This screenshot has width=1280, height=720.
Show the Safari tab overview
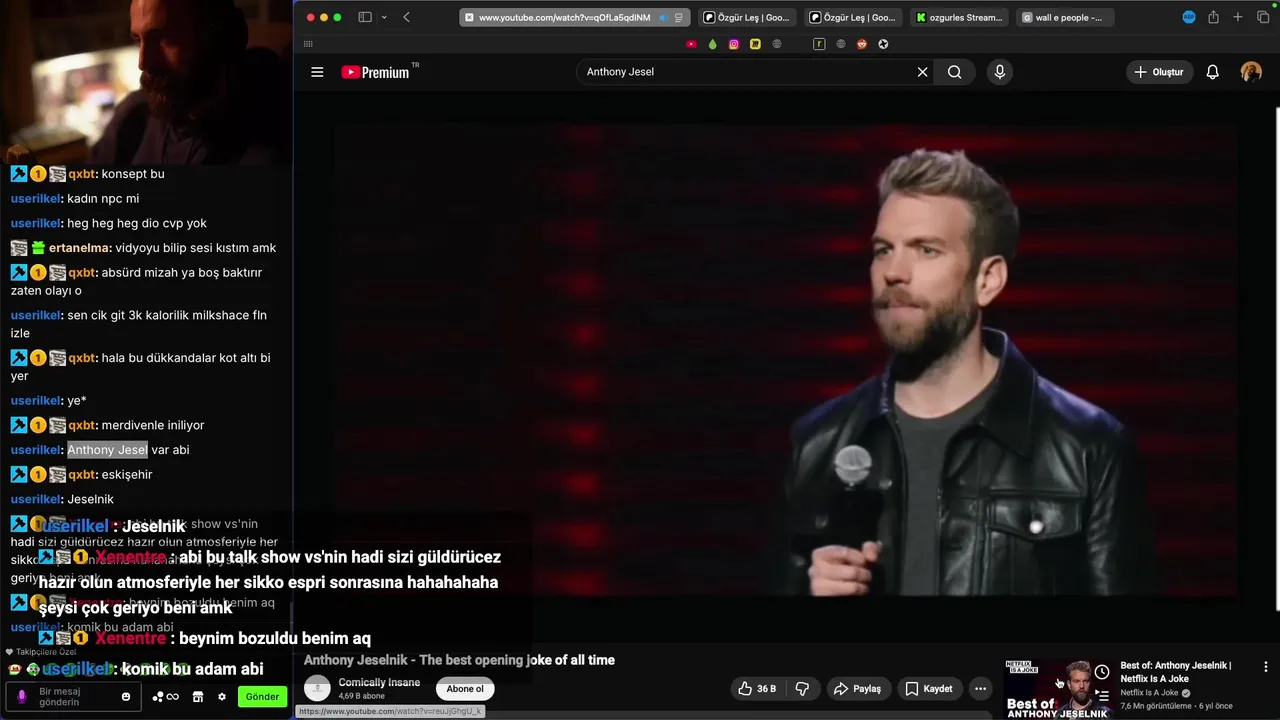point(1263,17)
